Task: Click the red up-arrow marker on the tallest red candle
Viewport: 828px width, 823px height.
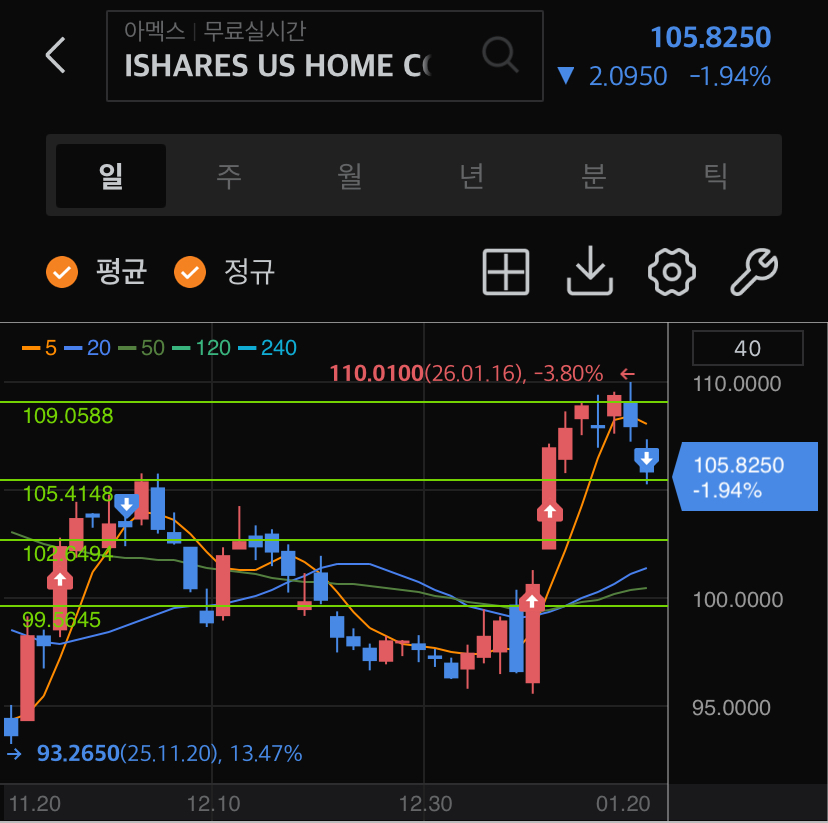Action: 550,512
